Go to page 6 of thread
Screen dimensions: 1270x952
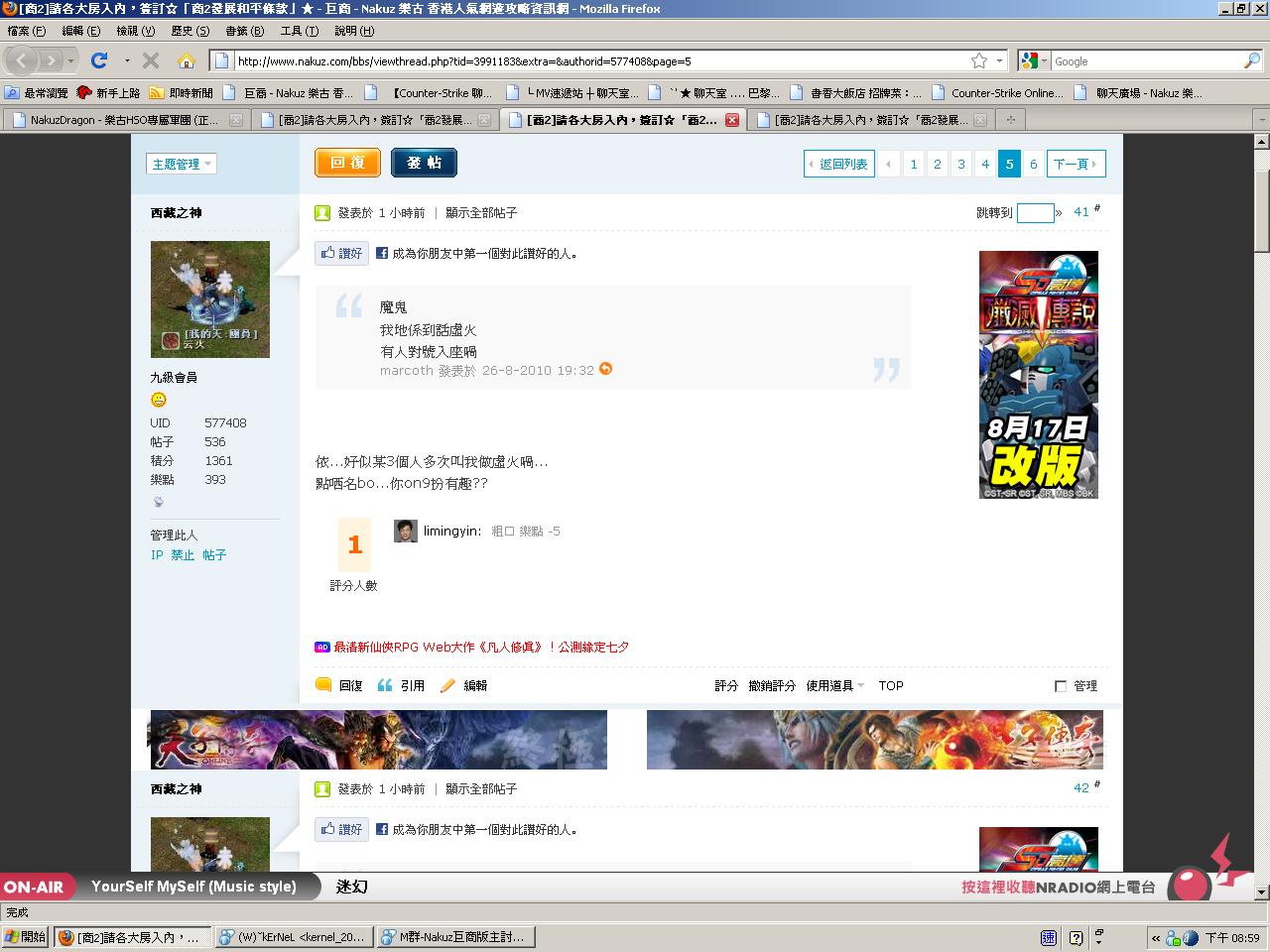1033,164
